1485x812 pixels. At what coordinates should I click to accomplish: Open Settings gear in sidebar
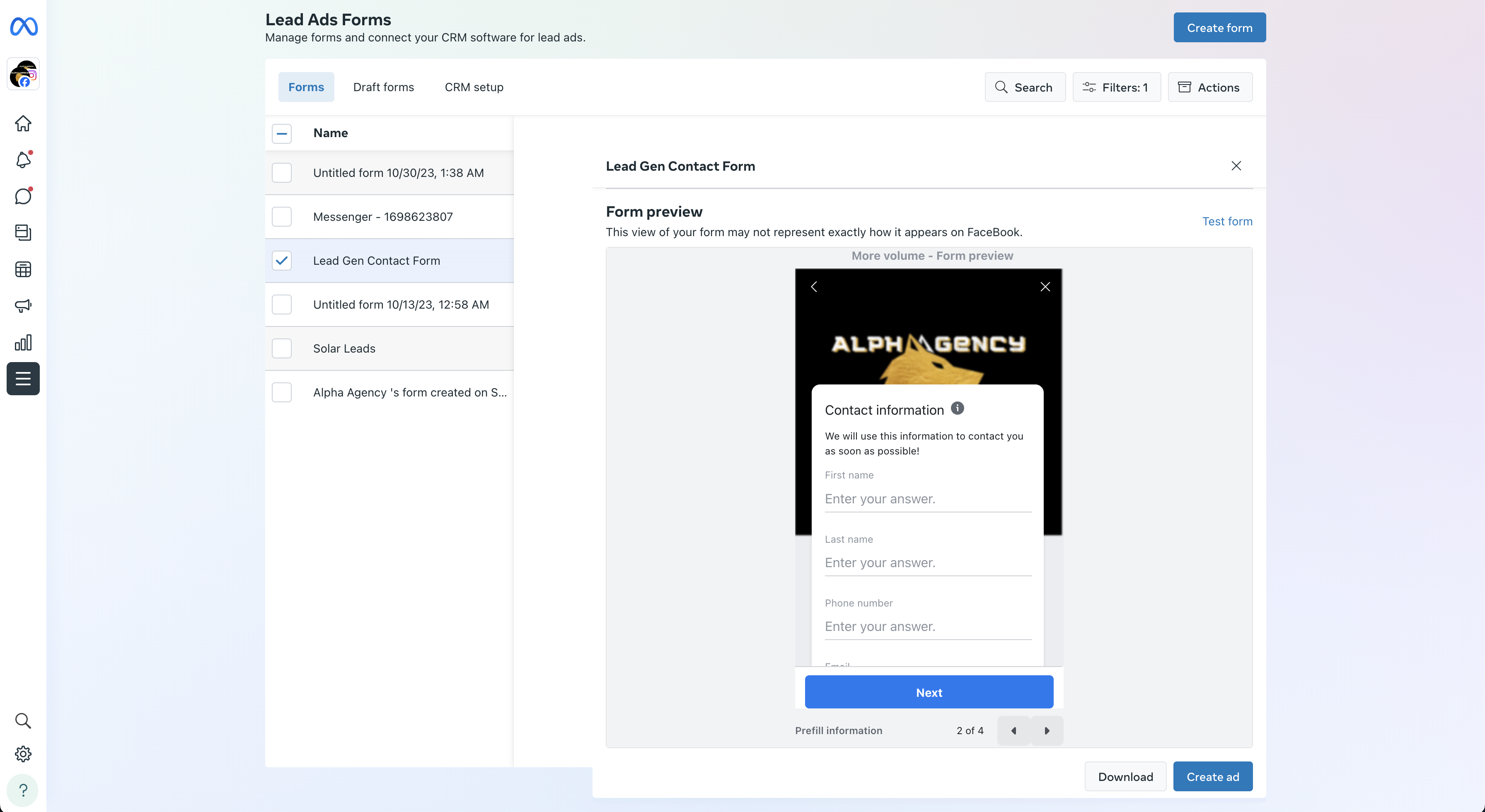click(x=23, y=753)
